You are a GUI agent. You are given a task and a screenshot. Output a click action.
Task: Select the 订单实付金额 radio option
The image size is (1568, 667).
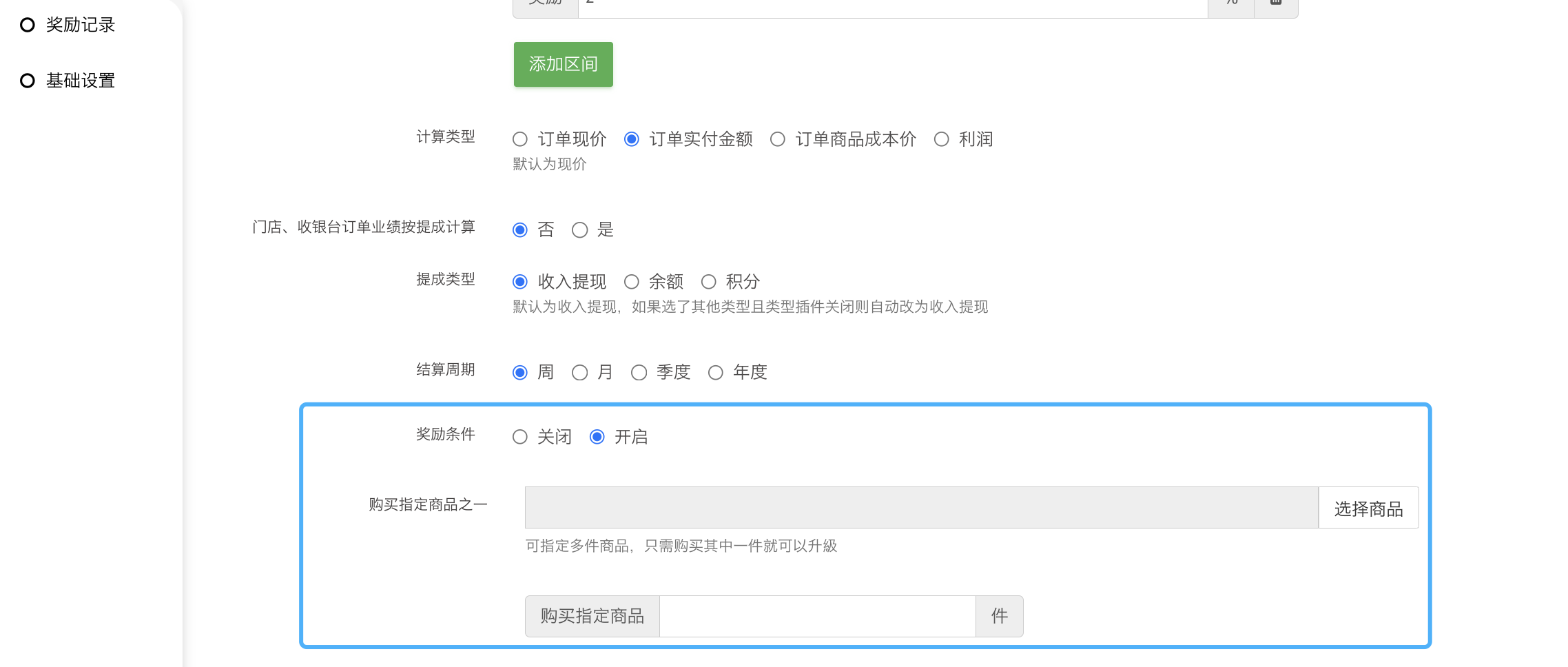631,140
